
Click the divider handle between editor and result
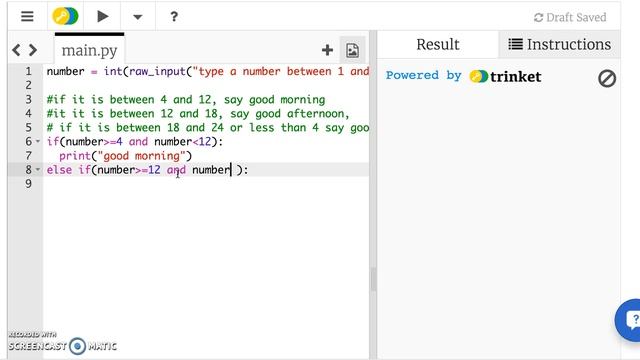[x=373, y=279]
